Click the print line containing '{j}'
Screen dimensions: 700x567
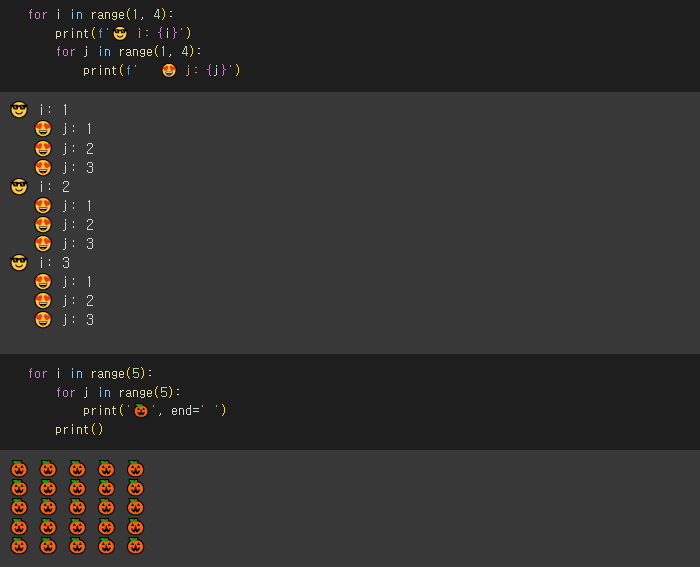162,71
